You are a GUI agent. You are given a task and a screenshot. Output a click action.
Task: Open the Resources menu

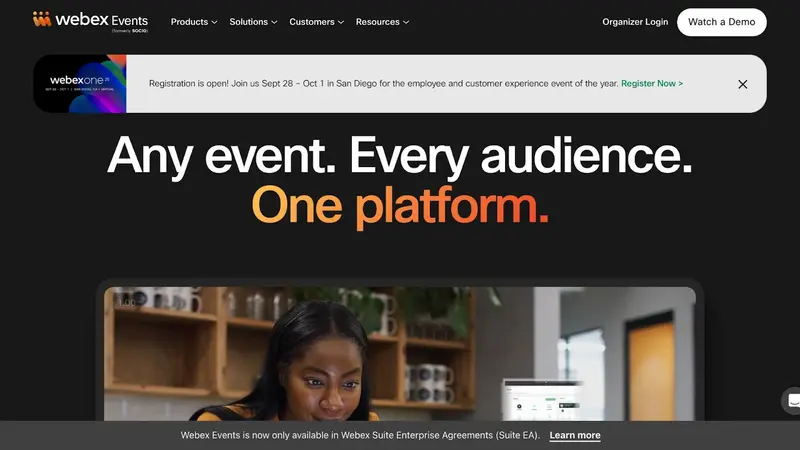point(378,22)
